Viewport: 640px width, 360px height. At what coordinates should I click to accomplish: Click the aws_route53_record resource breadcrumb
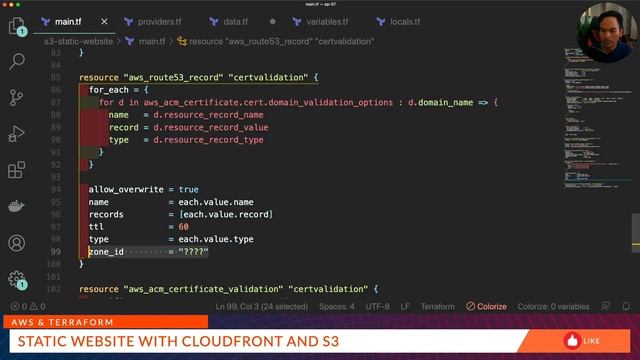tap(281, 41)
